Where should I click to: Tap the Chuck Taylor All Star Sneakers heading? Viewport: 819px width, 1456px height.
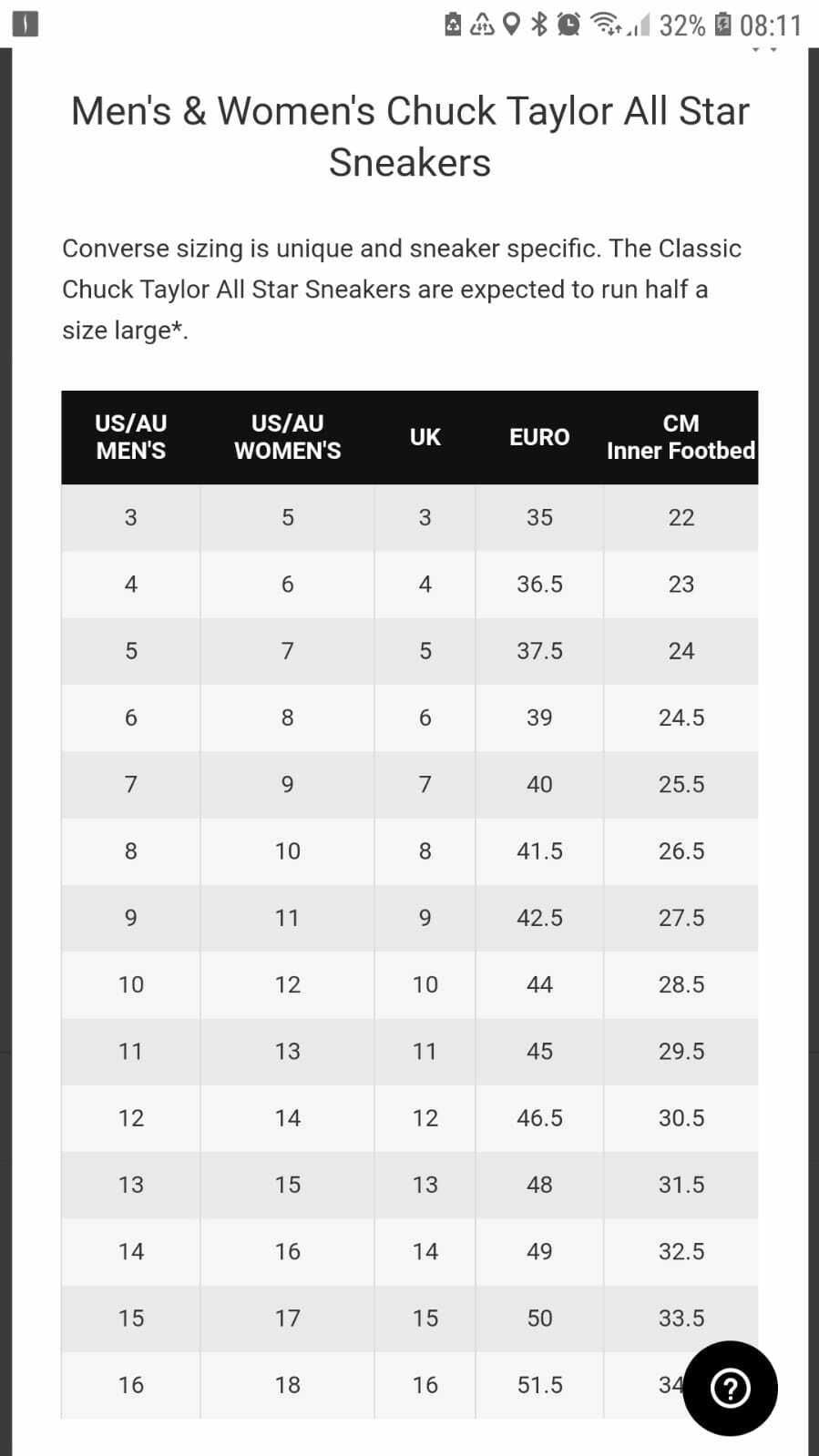point(410,137)
